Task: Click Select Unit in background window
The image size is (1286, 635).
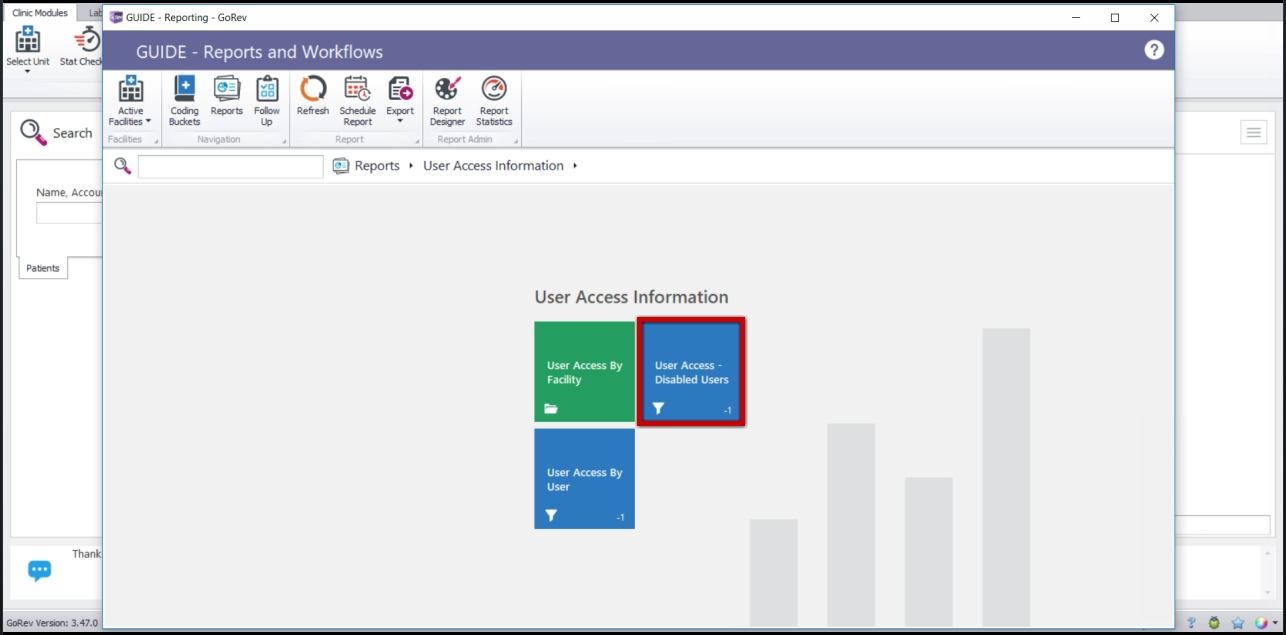Action: (x=27, y=50)
